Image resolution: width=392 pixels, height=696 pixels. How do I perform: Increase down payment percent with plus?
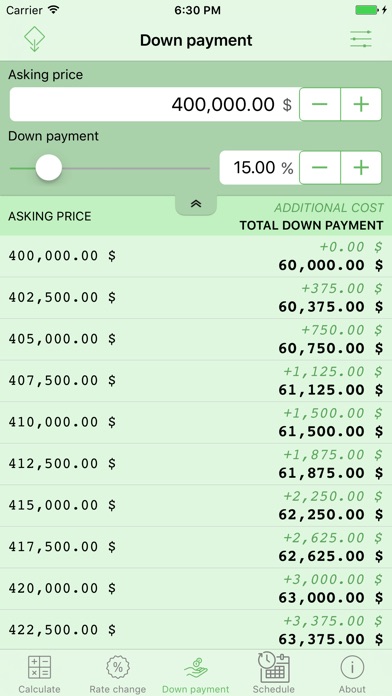click(x=361, y=168)
